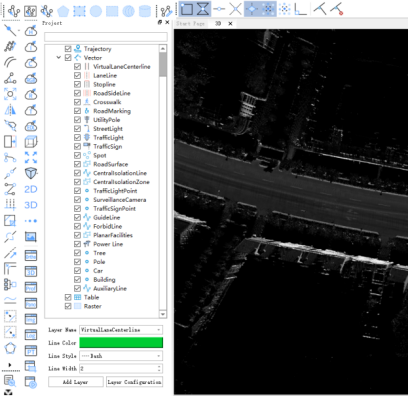Click the green Line Color swatch
Viewport: 408px width, 397px height.
(x=121, y=343)
